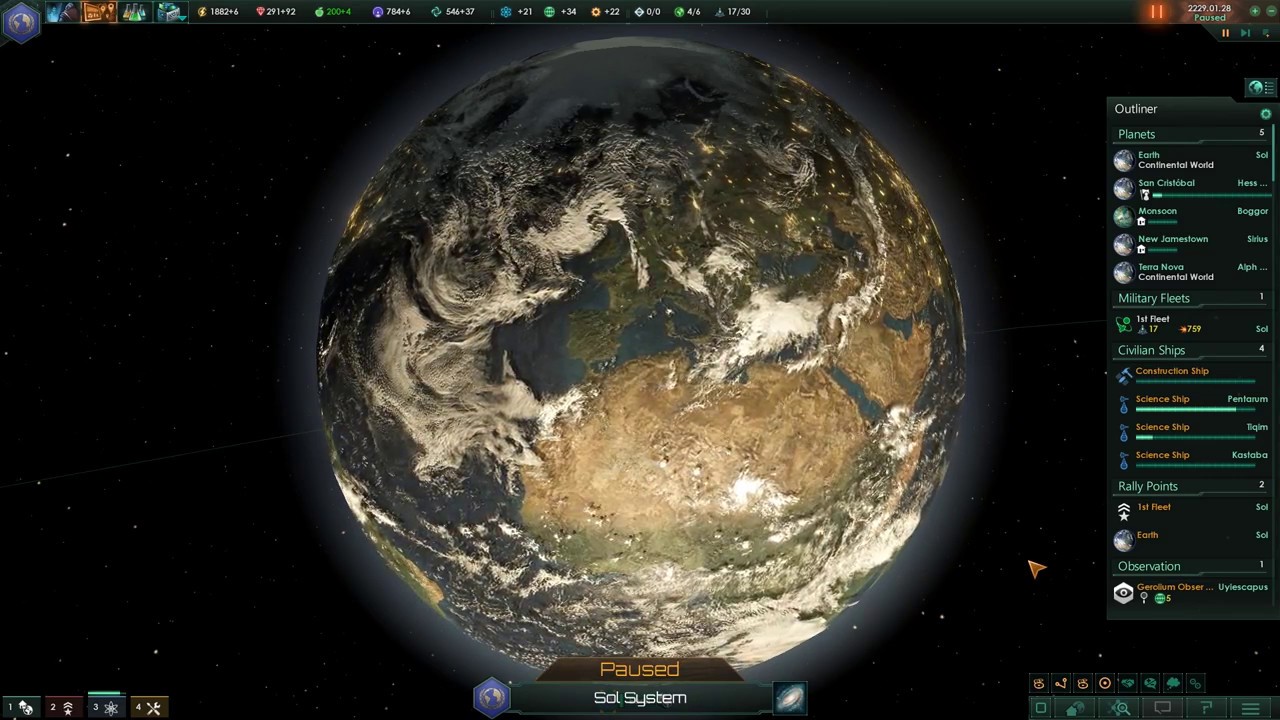This screenshot has height=720, width=1280.
Task: Click strategic resources 0/0 indicator
Action: click(647, 12)
